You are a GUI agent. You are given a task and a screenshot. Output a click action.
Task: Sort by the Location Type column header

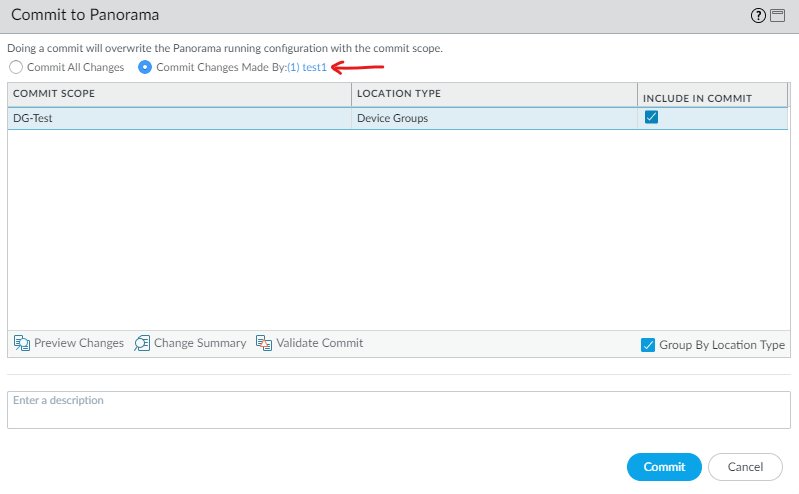point(494,94)
